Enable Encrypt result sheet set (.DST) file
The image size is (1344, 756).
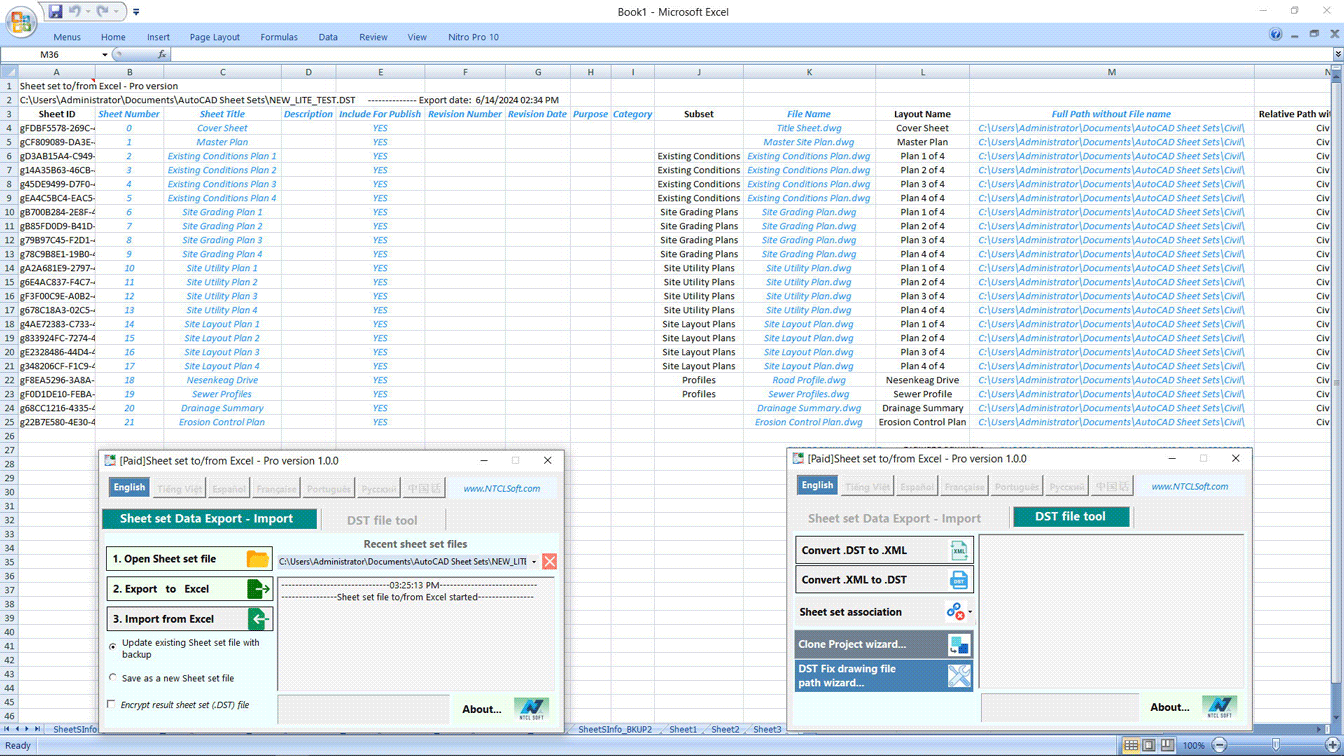[112, 705]
